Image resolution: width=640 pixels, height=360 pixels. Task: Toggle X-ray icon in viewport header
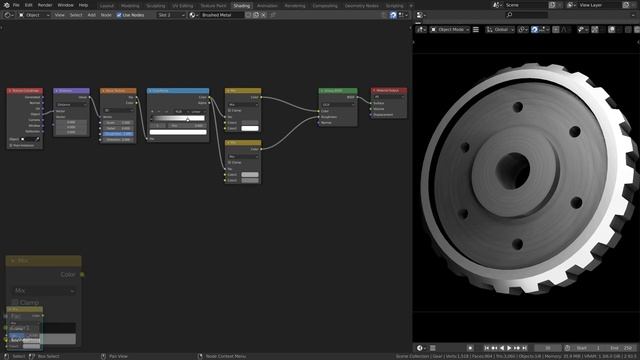[628, 29]
